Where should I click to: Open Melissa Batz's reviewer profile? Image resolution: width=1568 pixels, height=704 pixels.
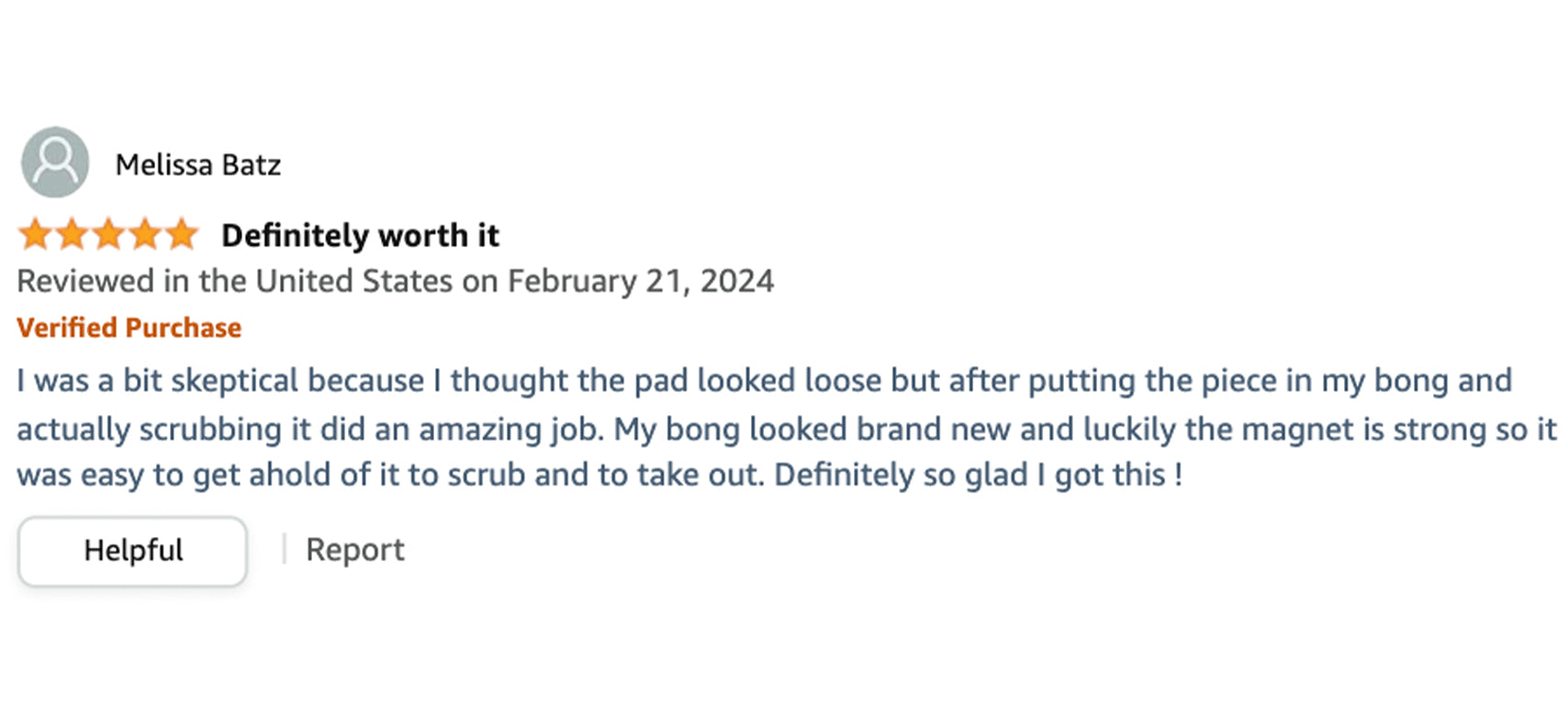coord(197,165)
